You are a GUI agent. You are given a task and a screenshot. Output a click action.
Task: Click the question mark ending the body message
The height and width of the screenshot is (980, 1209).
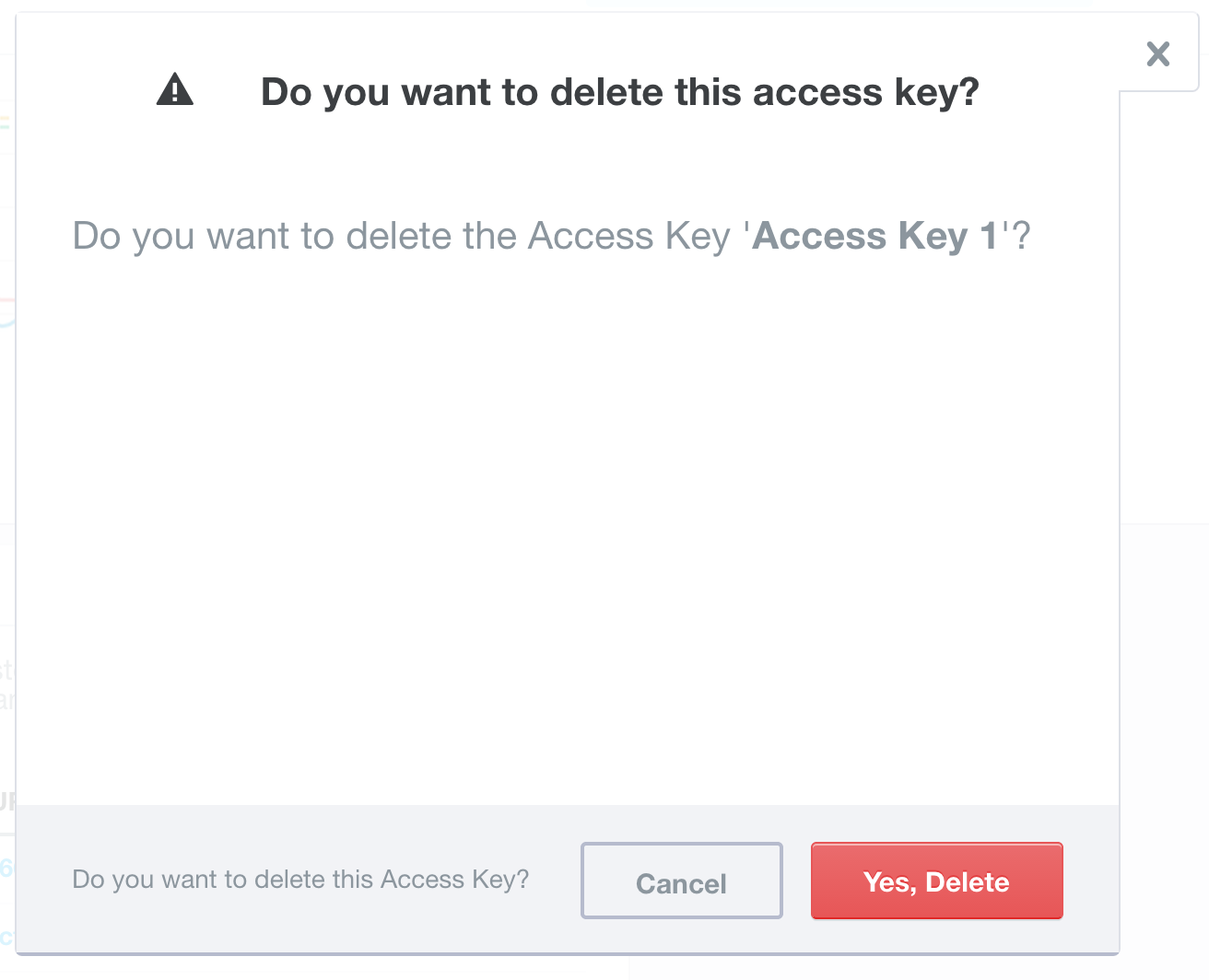coord(1021,236)
